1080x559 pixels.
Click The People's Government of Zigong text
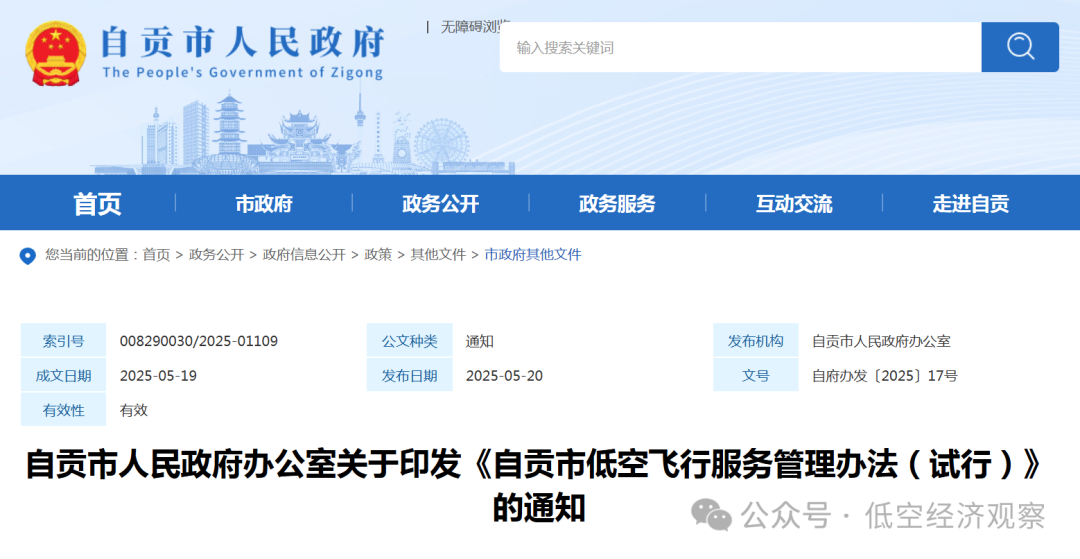pos(242,72)
